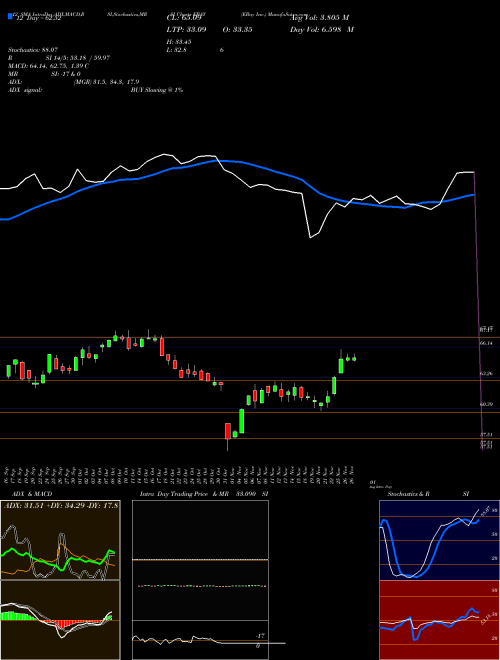Viewport: 500px width, 660px height.
Task: Click the 'SI 14/3: 33.18 / 59.97' reading
Action: click(x=78, y=58)
